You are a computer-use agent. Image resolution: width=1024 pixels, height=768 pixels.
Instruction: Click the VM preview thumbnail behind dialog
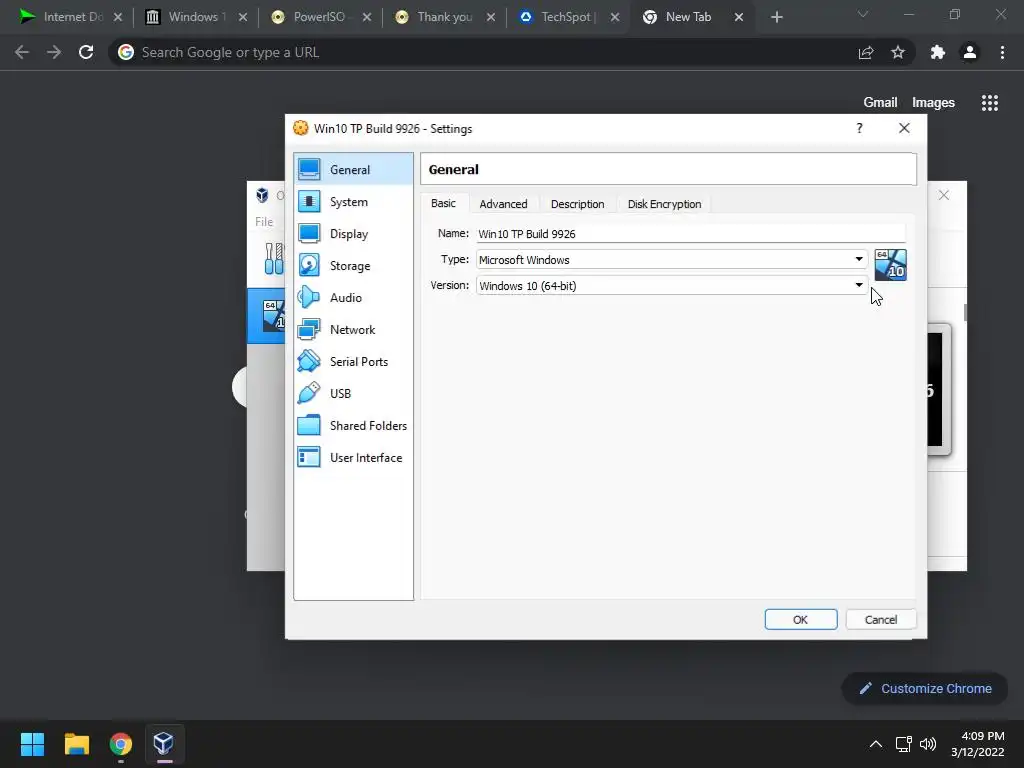coord(939,389)
